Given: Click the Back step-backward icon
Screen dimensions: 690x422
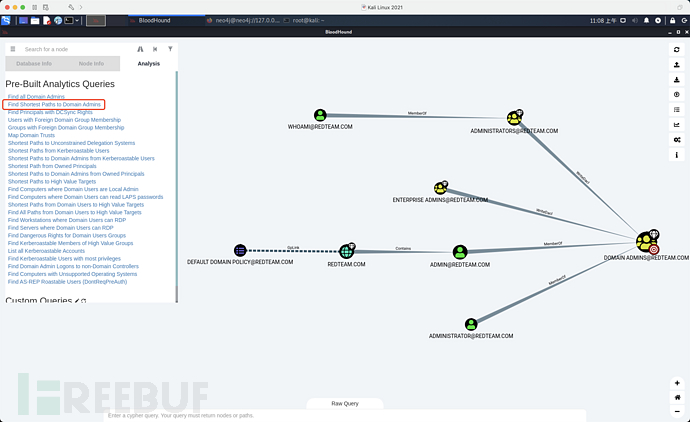Looking at the screenshot, I should pos(155,49).
